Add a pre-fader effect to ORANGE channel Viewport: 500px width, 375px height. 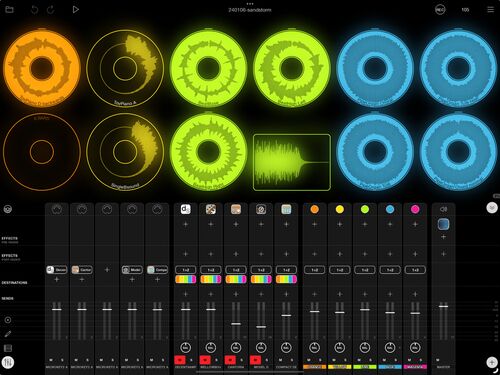(x=314, y=224)
